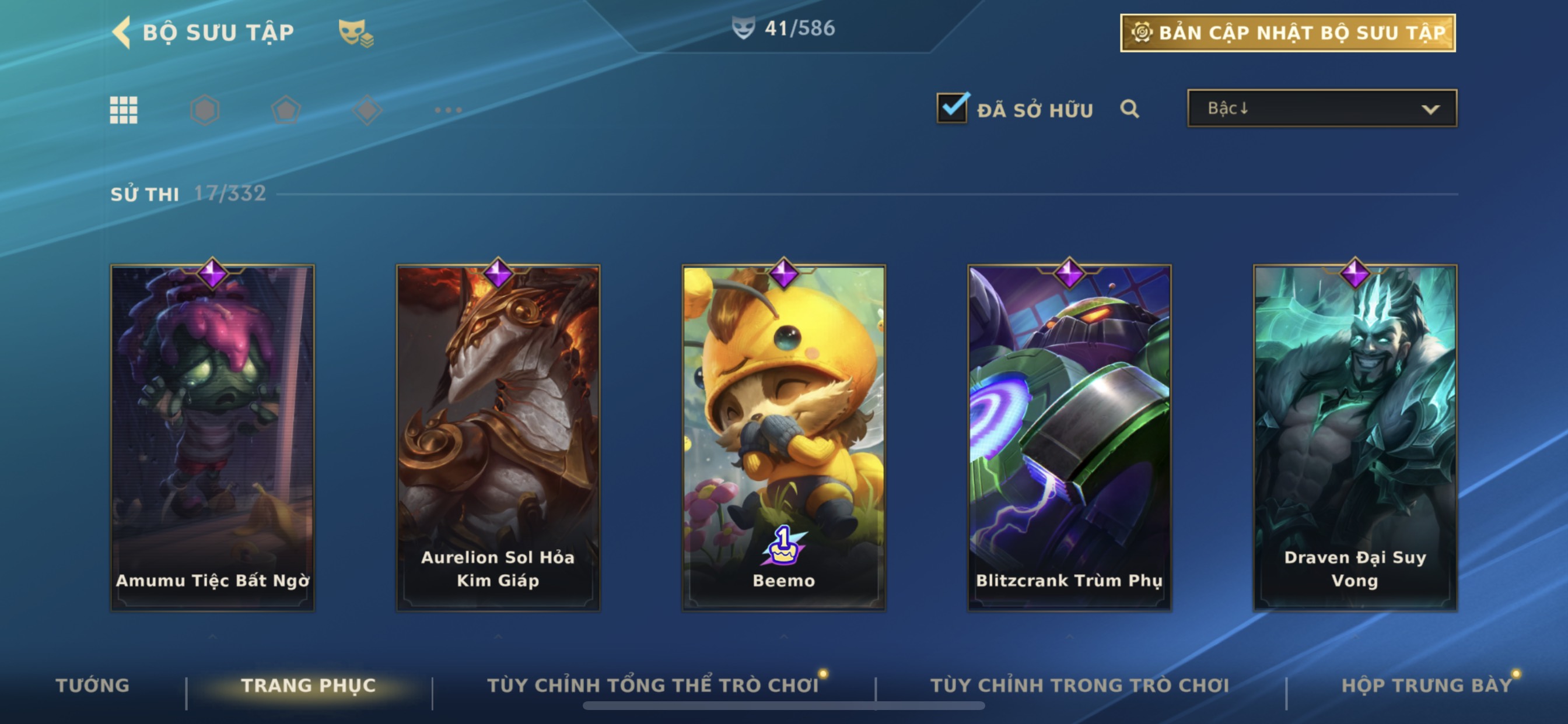Open more filters ellipsis icon
The height and width of the screenshot is (724, 1568).
pos(448,110)
